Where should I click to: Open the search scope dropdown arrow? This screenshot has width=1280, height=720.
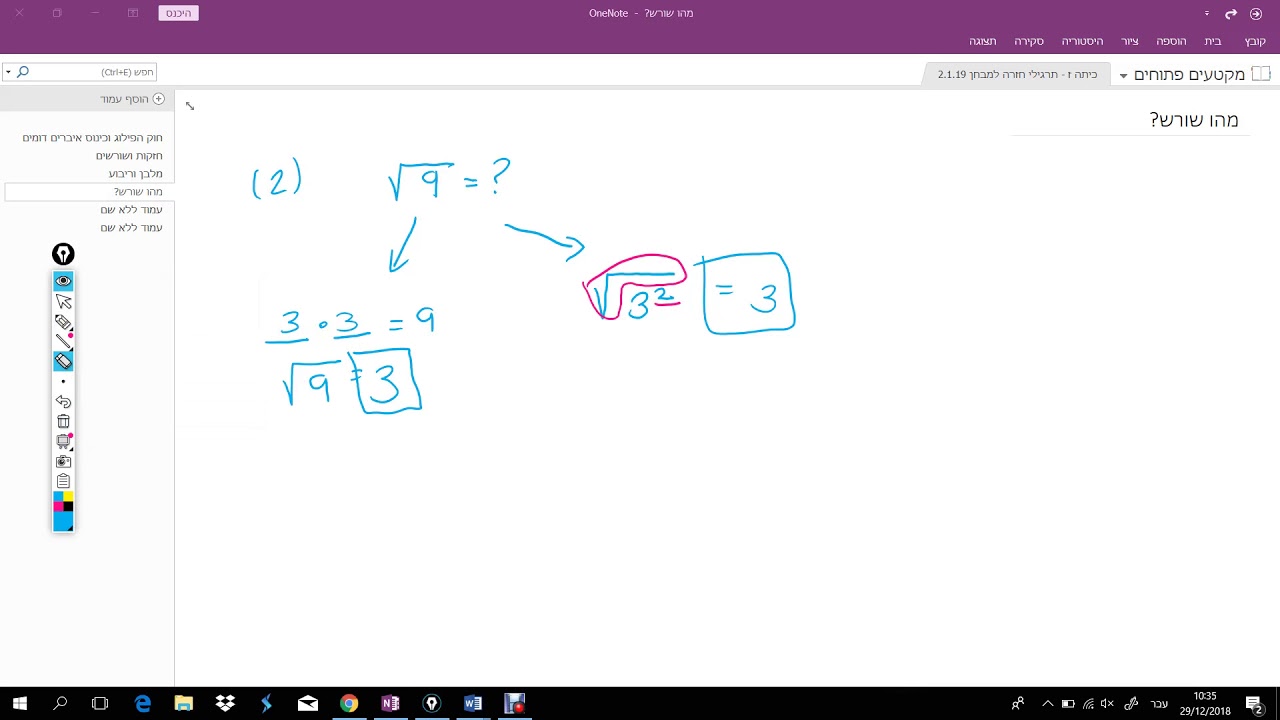[x=8, y=72]
